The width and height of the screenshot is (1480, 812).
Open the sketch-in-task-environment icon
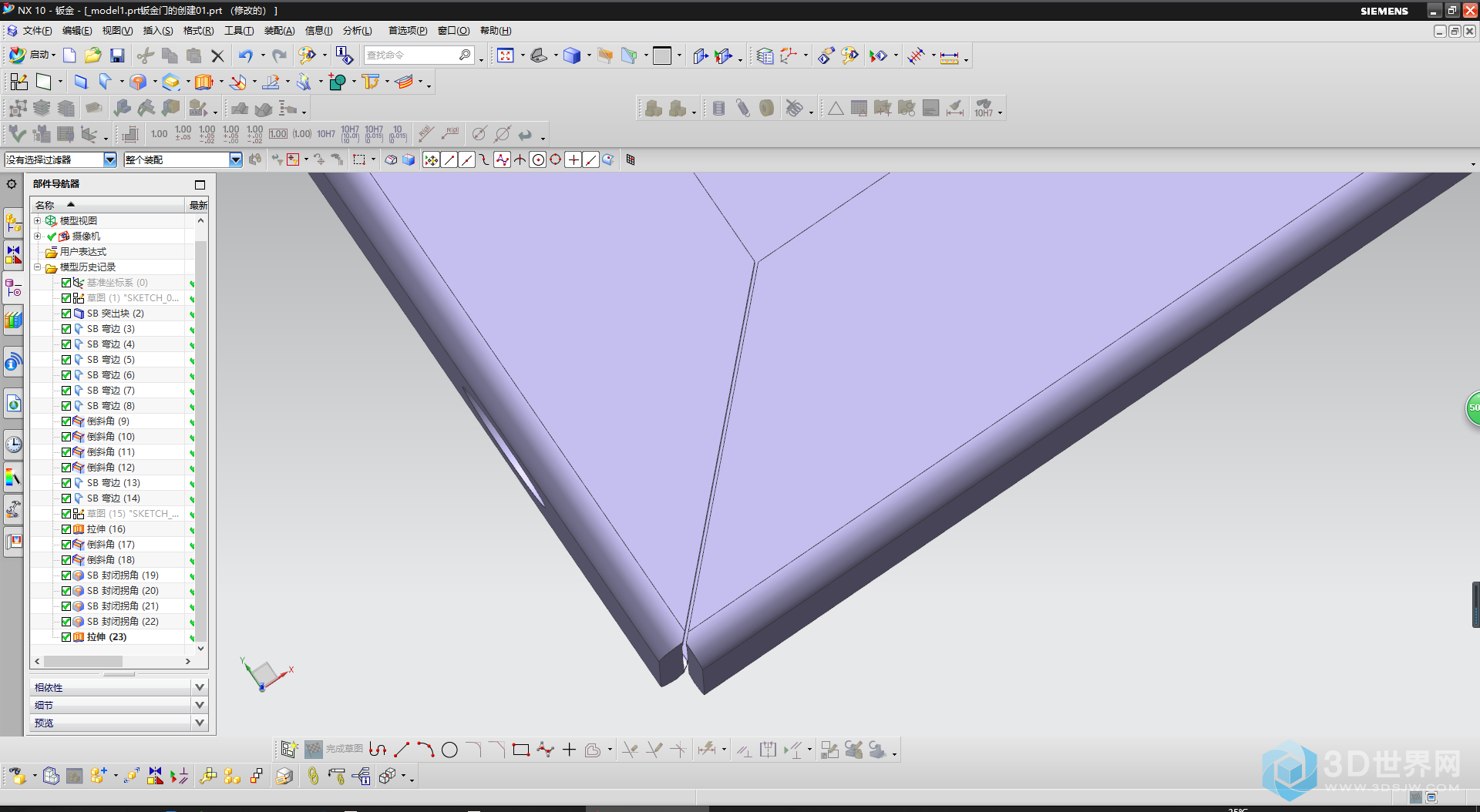pos(18,82)
